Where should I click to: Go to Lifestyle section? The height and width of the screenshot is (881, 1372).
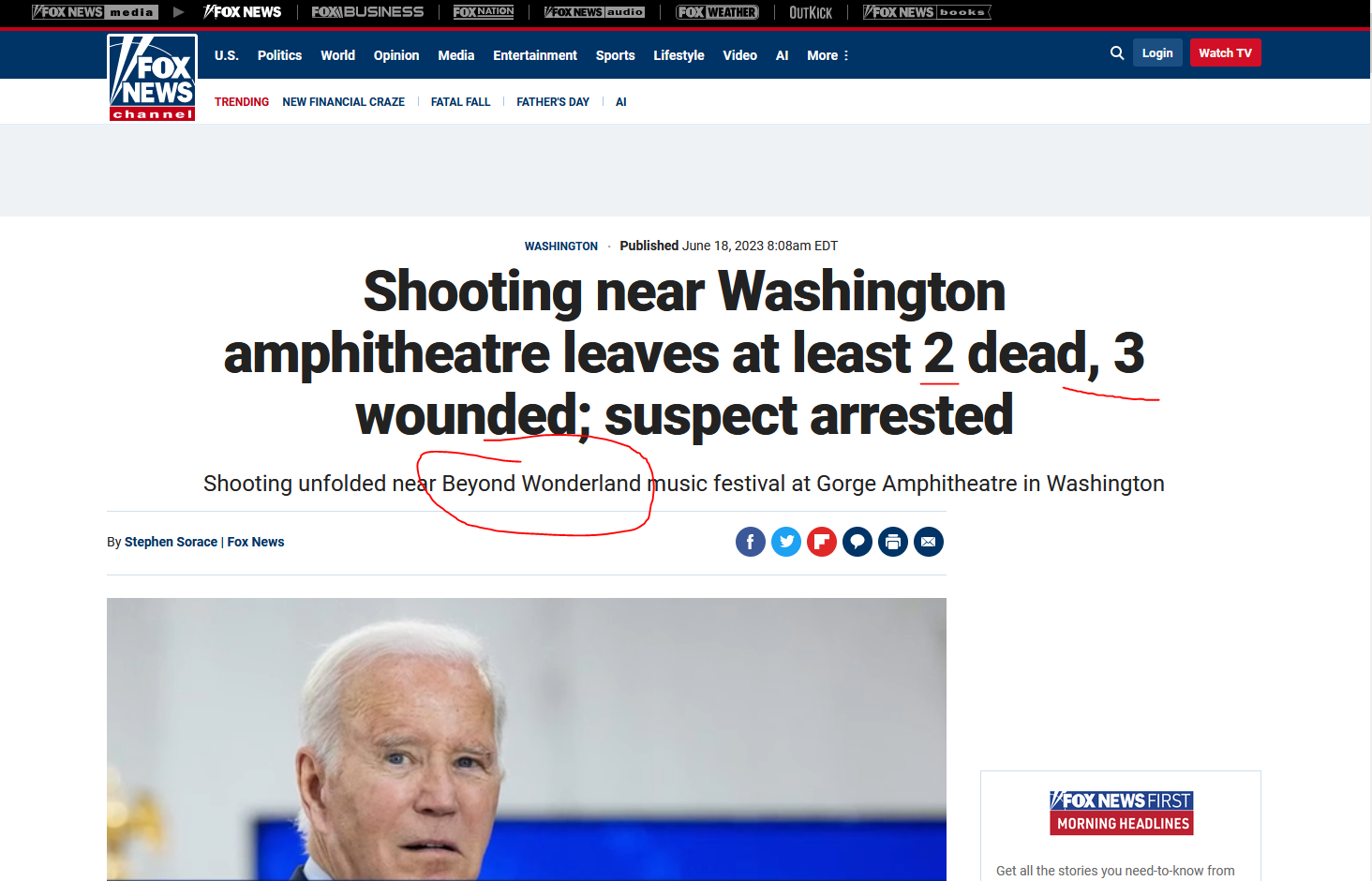click(x=679, y=55)
